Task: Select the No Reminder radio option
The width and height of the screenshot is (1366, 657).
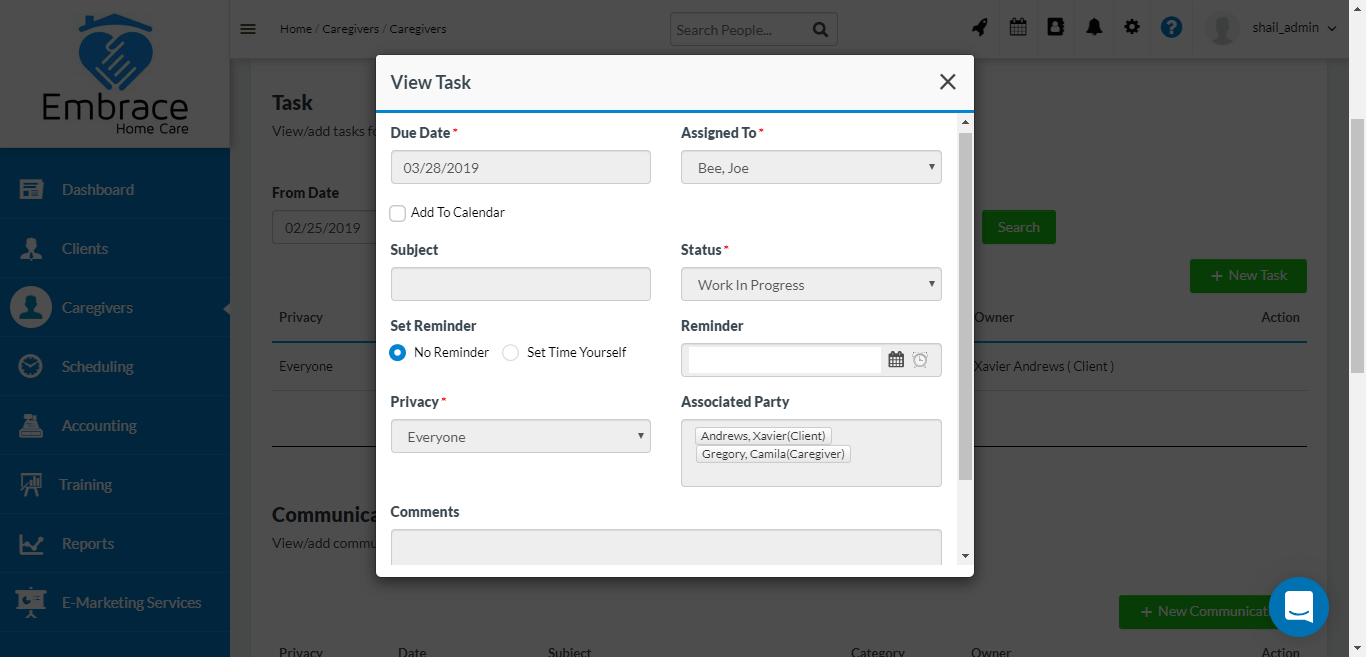Action: (398, 353)
